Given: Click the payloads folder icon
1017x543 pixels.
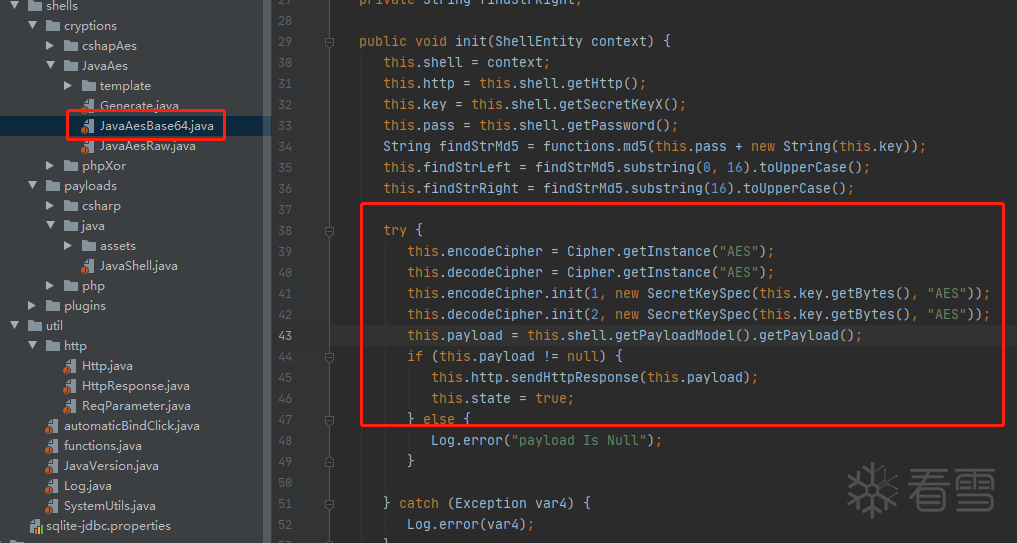Looking at the screenshot, I should [x=53, y=186].
